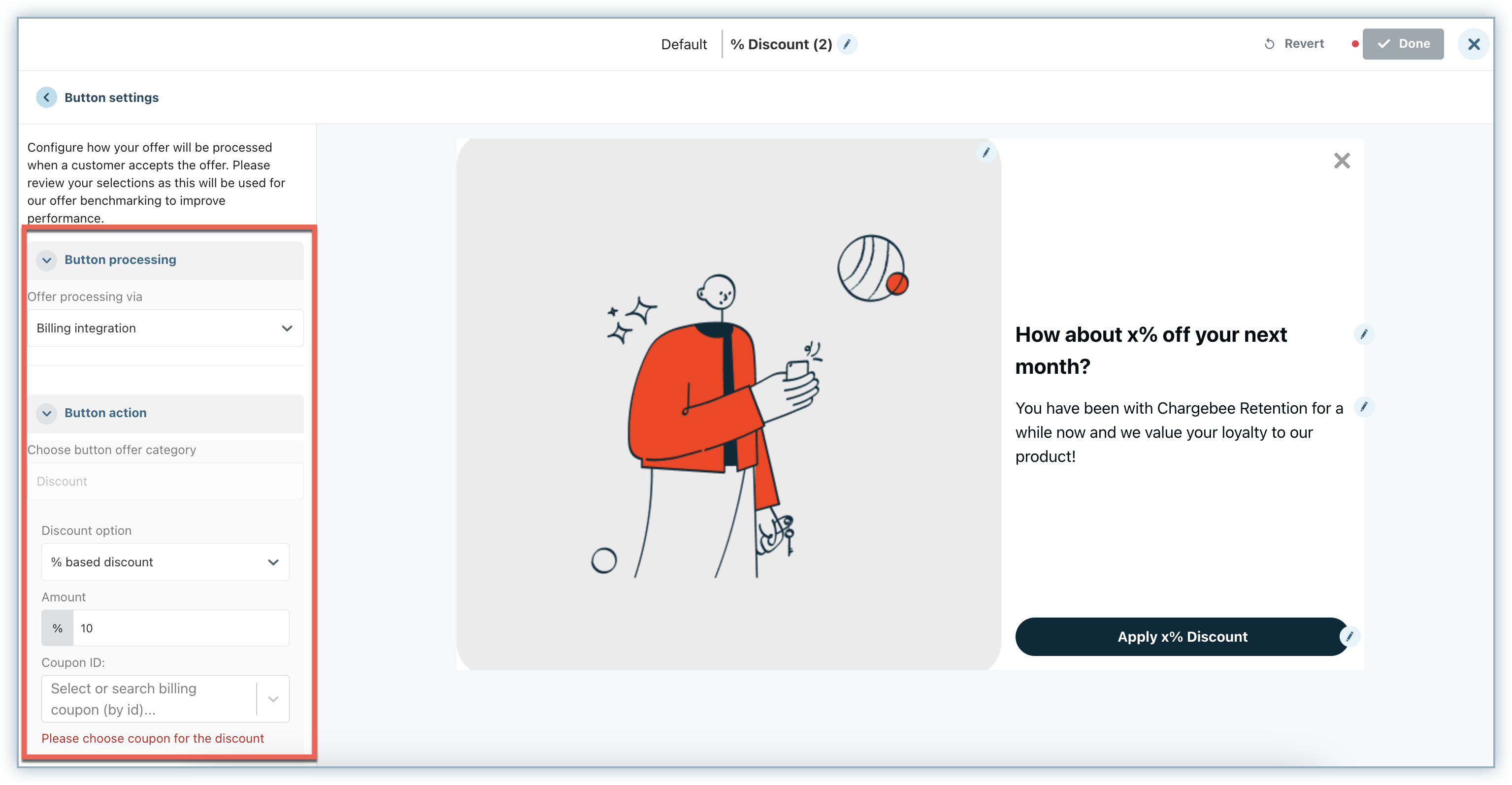Open the Billing integration dropdown
This screenshot has width=1512, height=785.
point(165,328)
